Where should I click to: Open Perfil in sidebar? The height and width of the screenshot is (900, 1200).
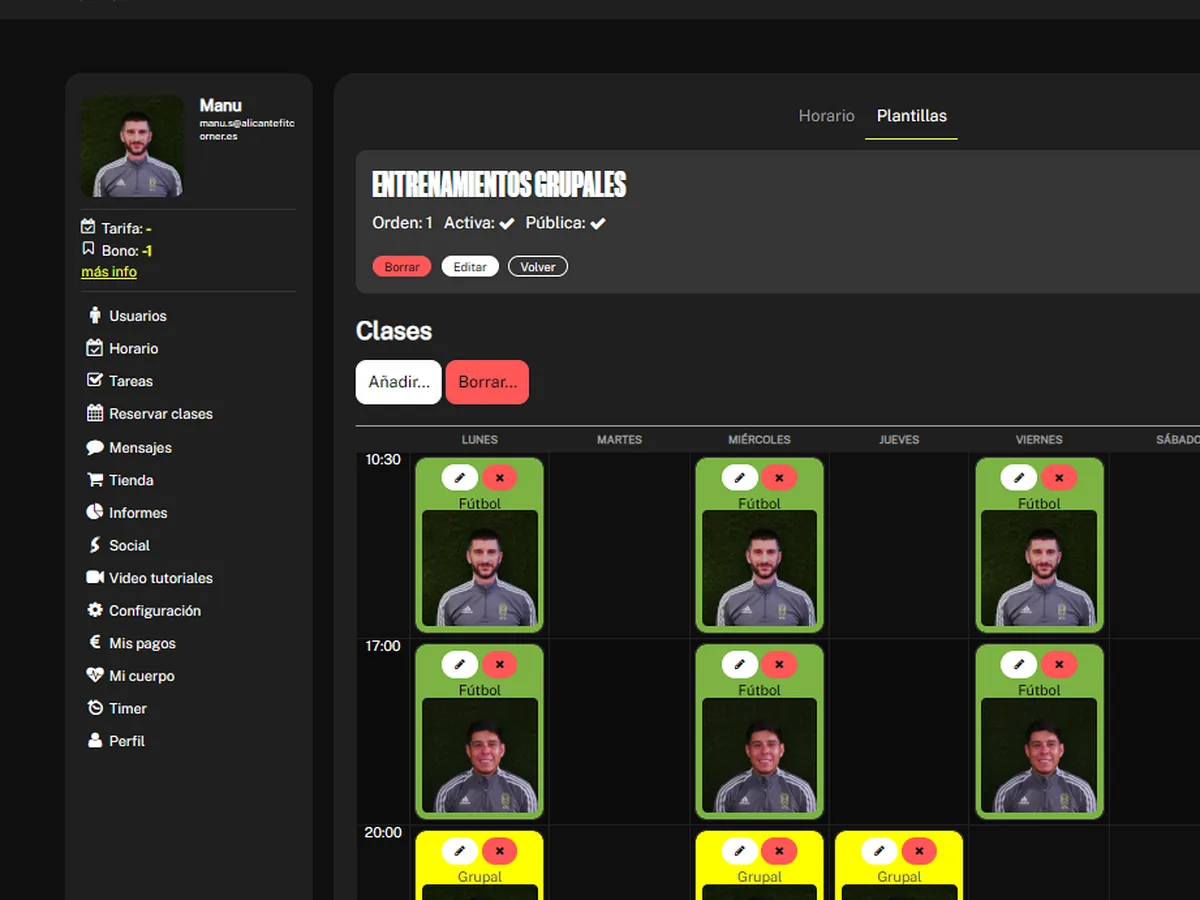point(116,741)
